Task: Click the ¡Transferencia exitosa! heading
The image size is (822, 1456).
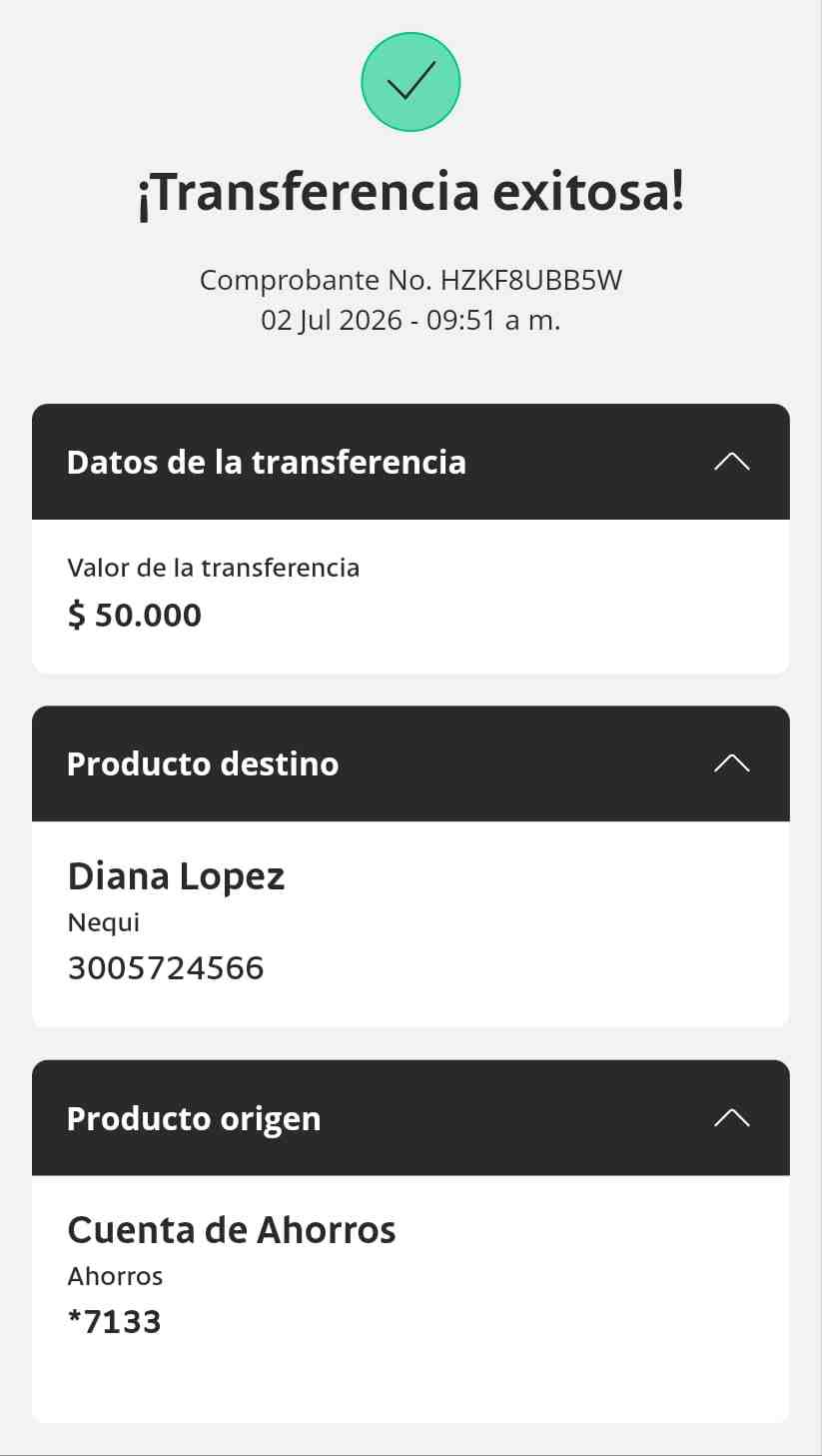Action: click(411, 194)
